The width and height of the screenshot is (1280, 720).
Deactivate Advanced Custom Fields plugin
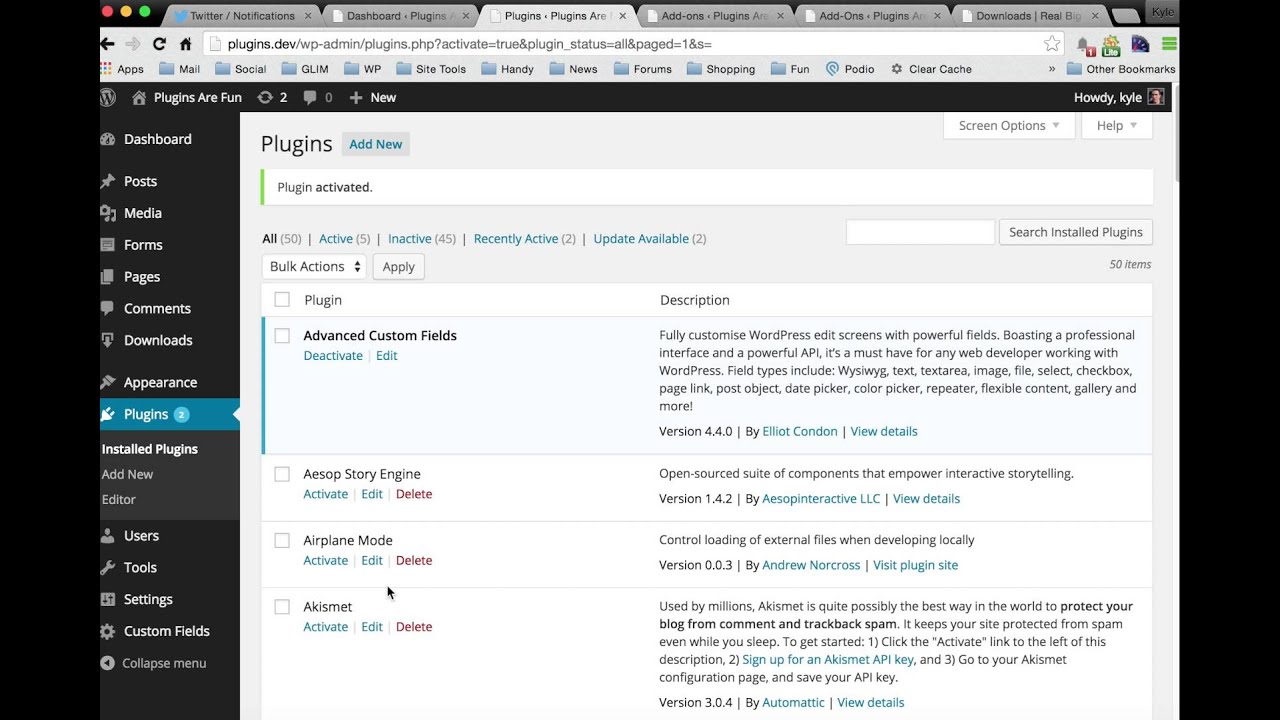click(x=333, y=356)
